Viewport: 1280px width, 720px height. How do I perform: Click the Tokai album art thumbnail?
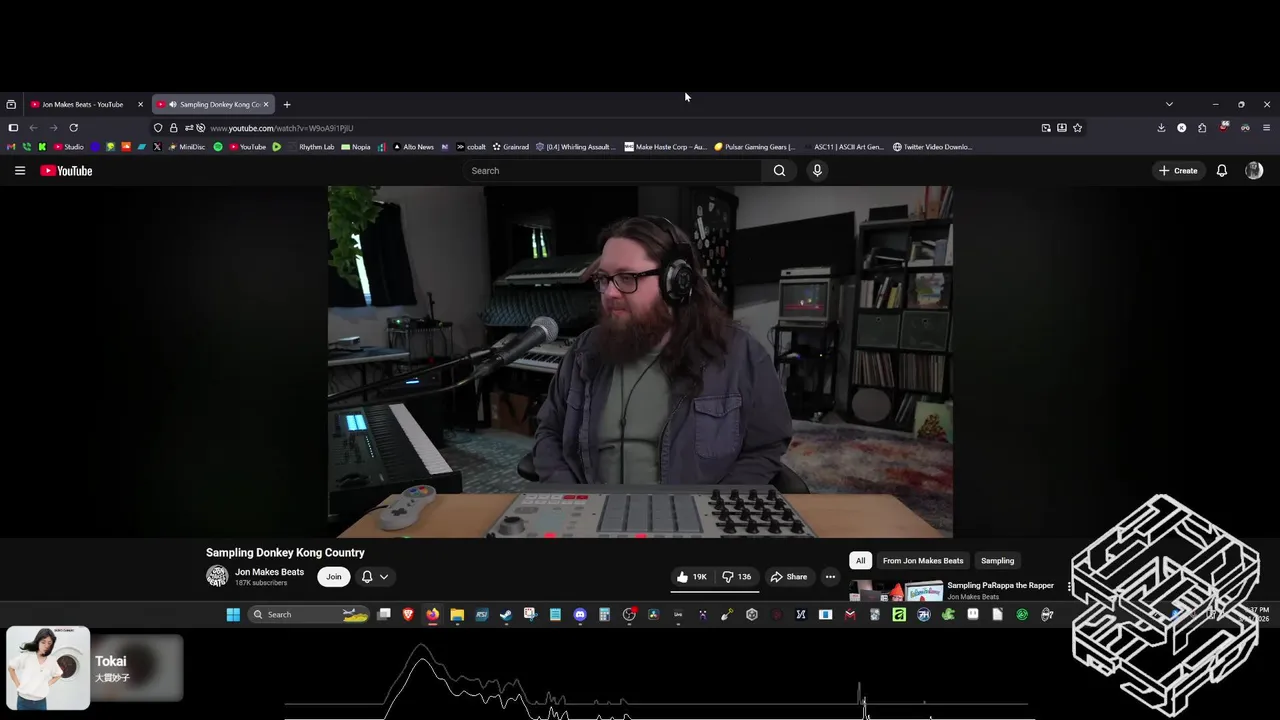click(x=48, y=668)
